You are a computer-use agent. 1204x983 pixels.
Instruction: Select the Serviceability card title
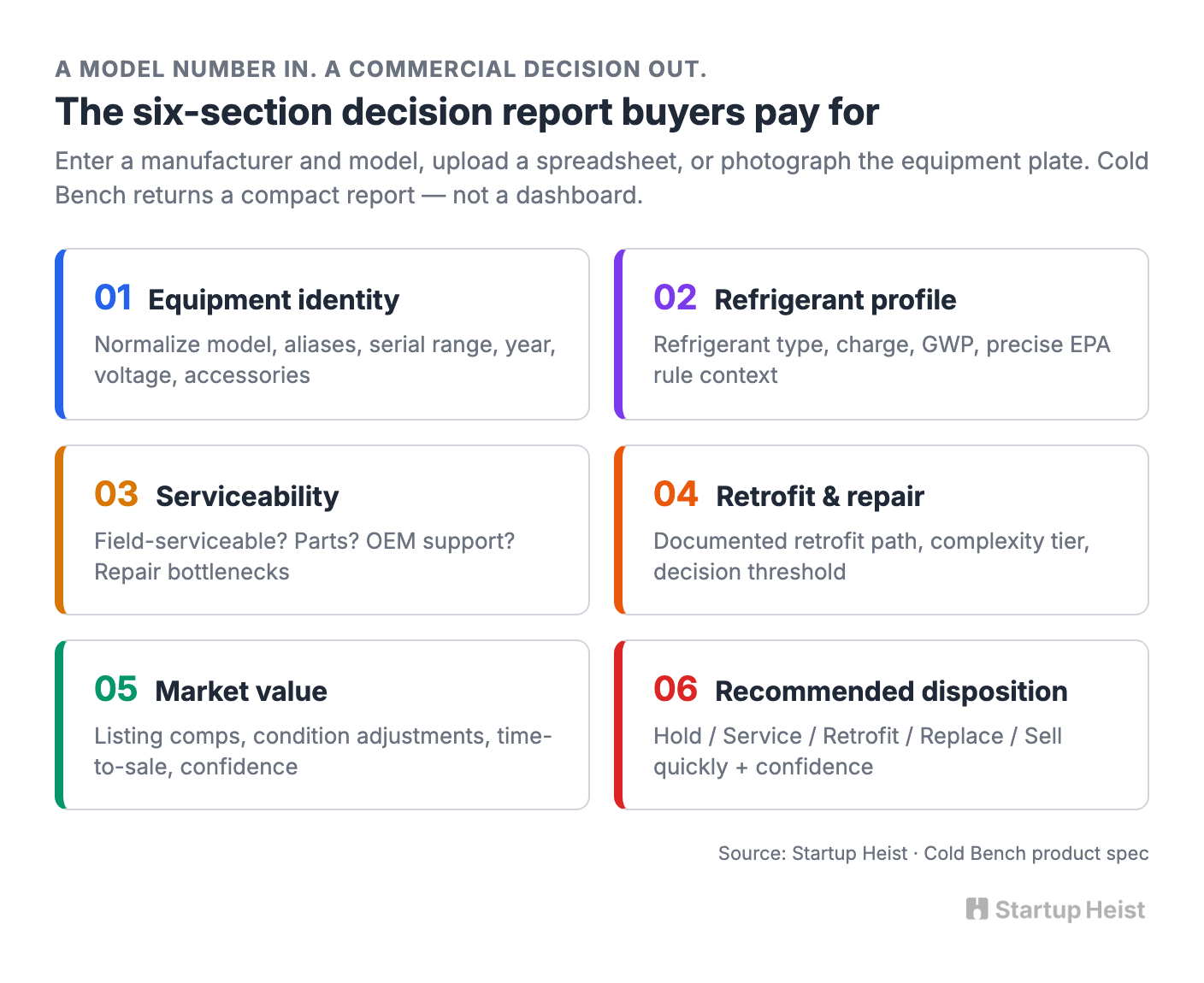(247, 497)
